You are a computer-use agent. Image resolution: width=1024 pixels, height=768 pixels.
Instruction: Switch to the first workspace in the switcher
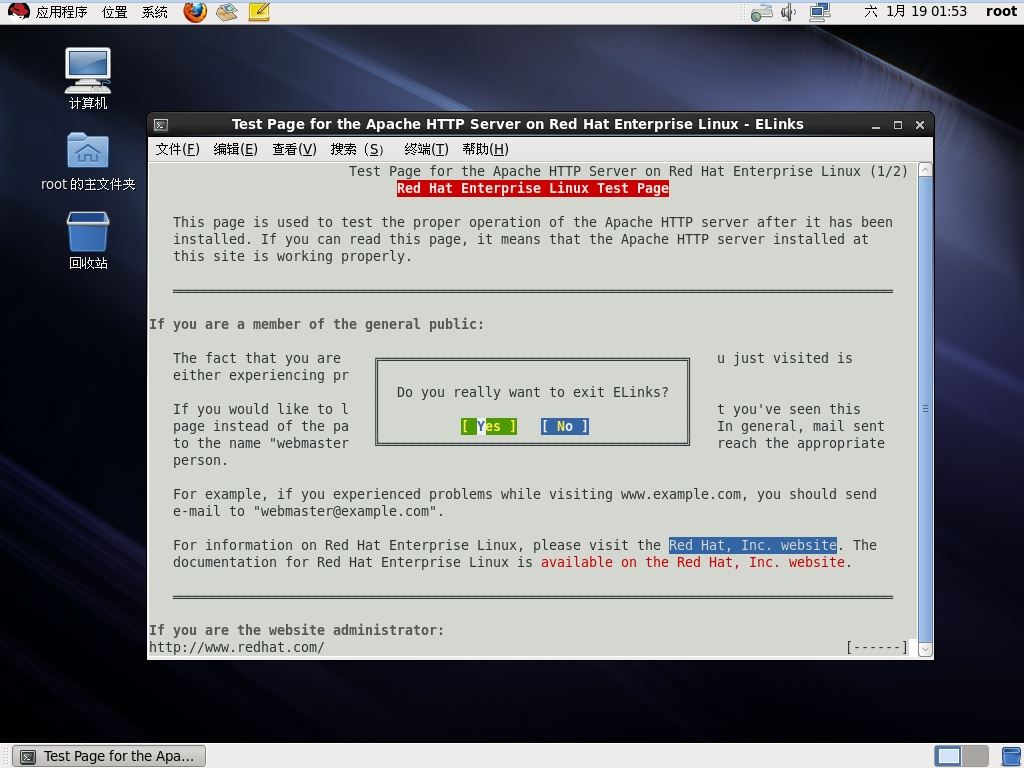click(x=948, y=756)
